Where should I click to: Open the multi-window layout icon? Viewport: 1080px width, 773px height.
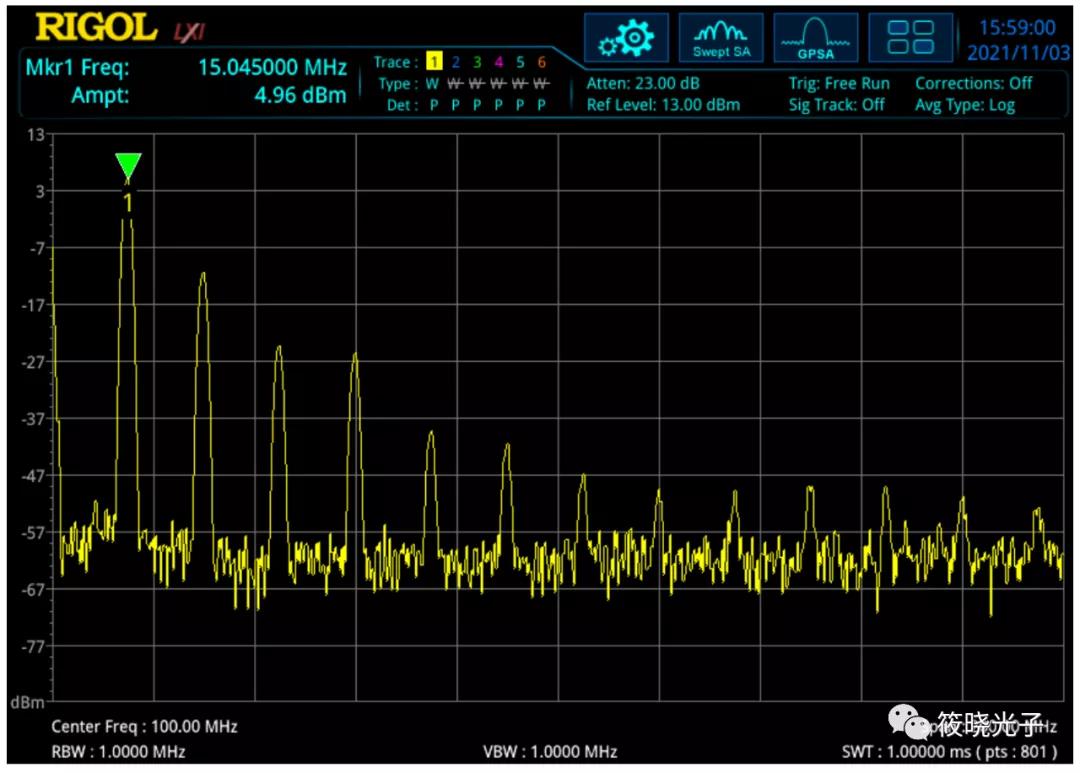coord(910,38)
